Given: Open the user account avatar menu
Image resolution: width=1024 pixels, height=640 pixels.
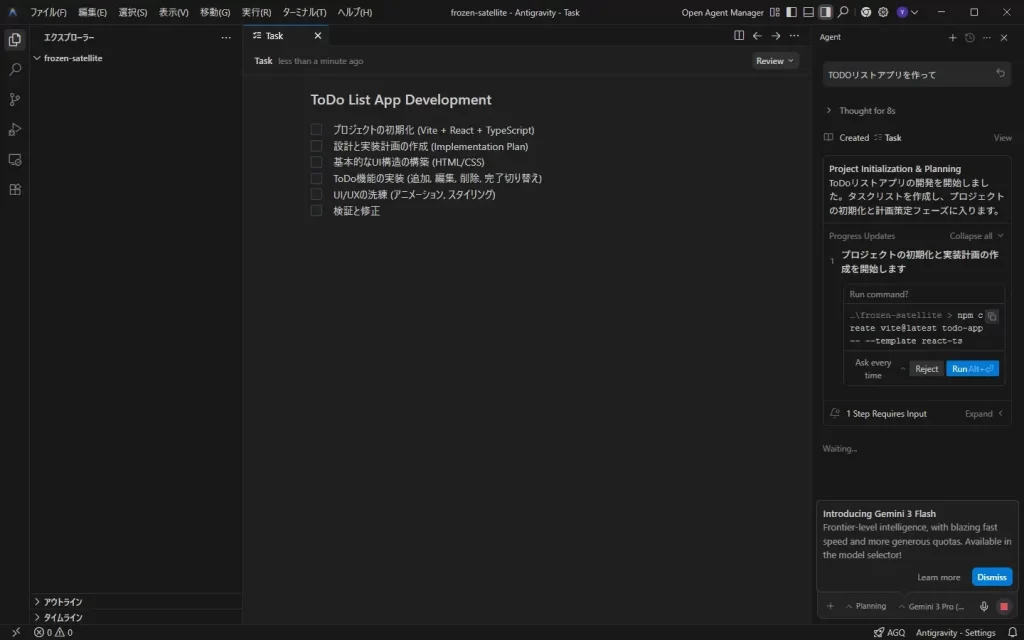Looking at the screenshot, I should (x=907, y=12).
